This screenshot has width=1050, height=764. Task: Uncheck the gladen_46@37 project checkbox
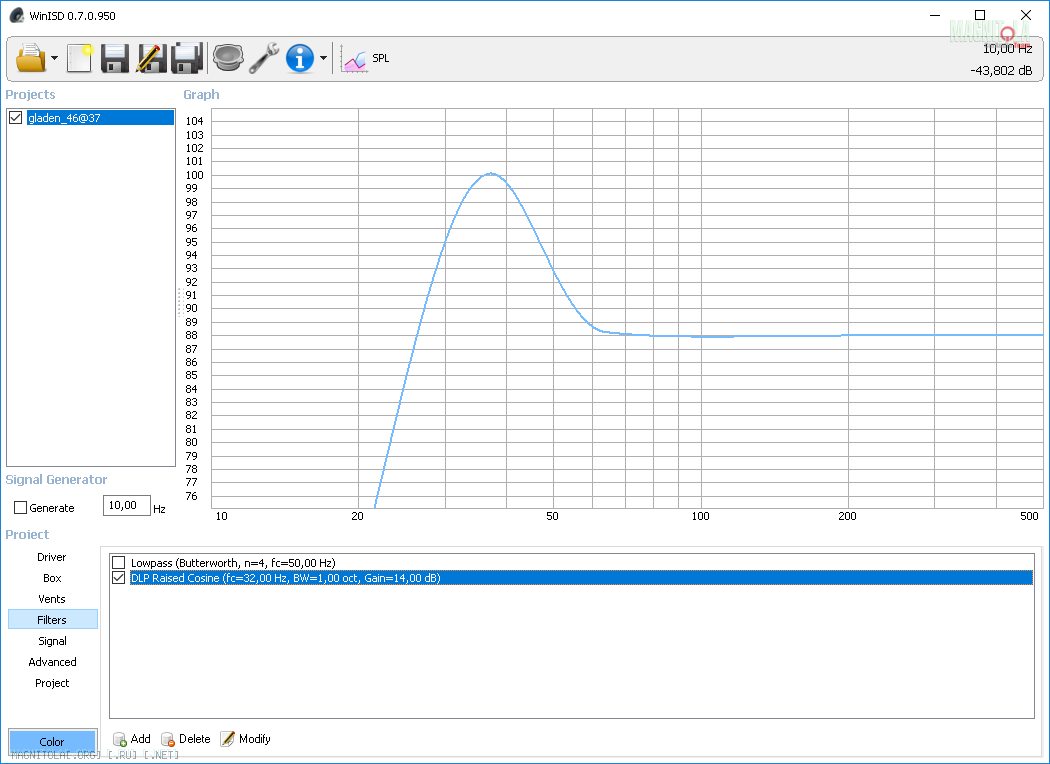pos(15,118)
